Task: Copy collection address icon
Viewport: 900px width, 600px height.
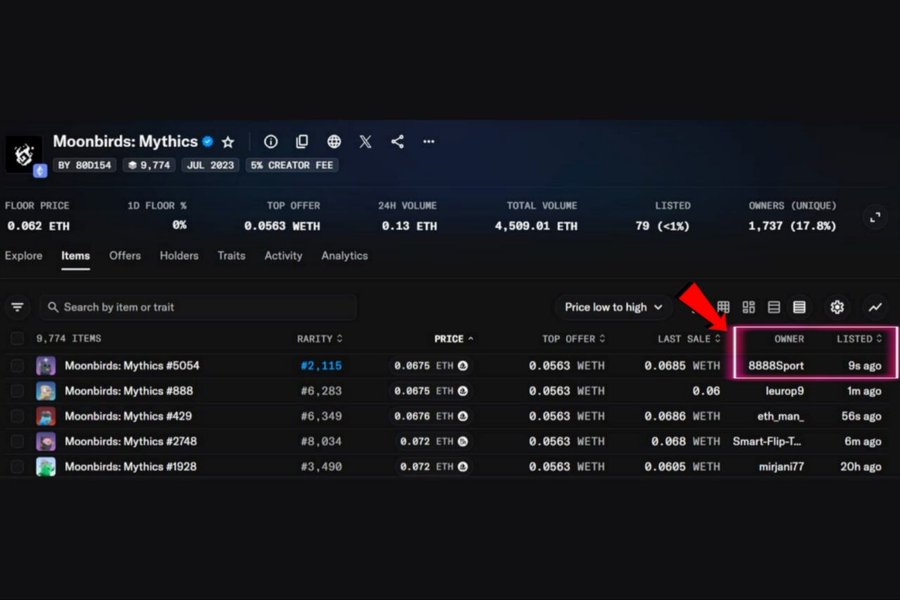Action: tap(302, 141)
